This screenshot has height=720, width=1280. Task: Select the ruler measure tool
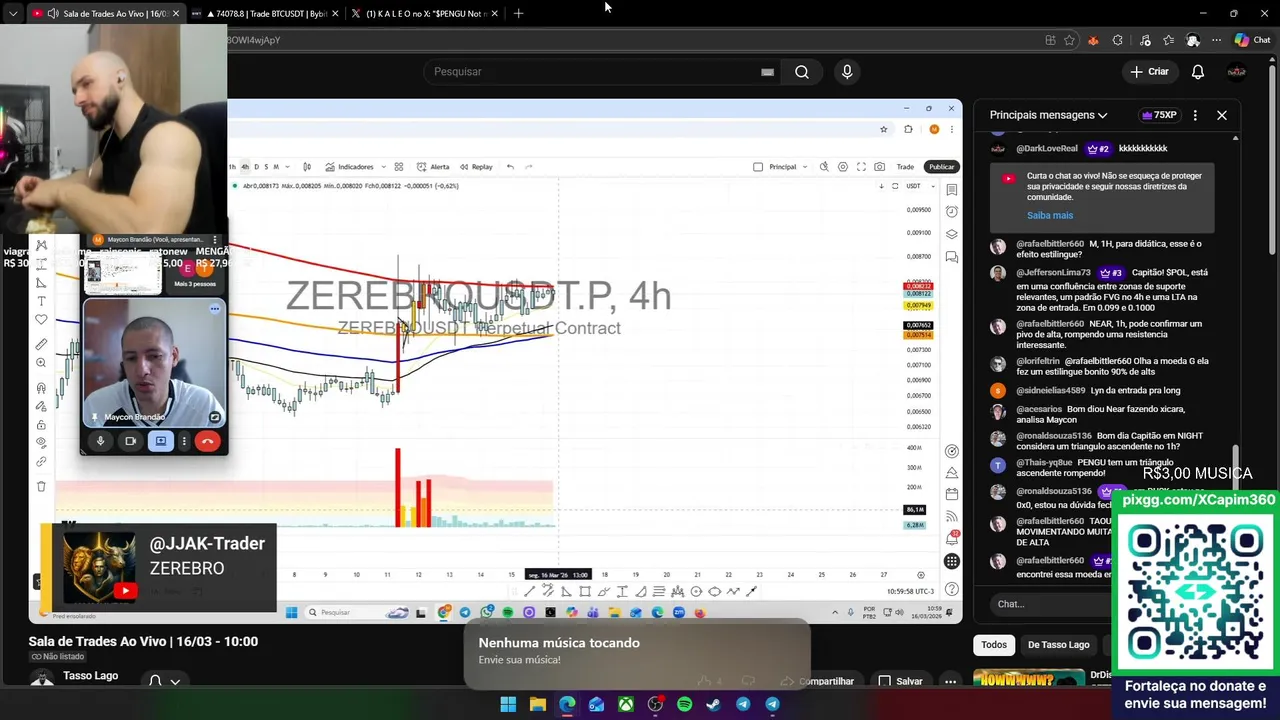point(41,344)
